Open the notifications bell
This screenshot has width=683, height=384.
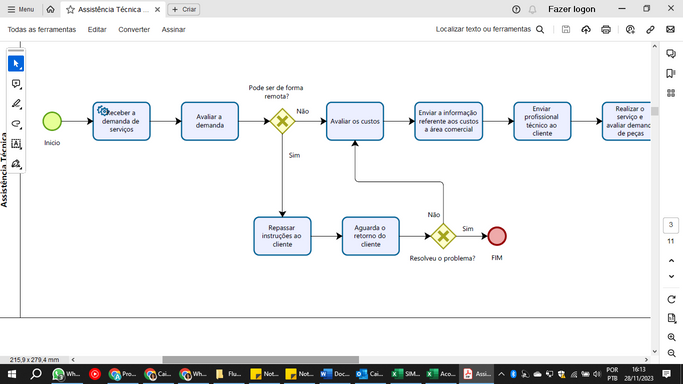(532, 9)
